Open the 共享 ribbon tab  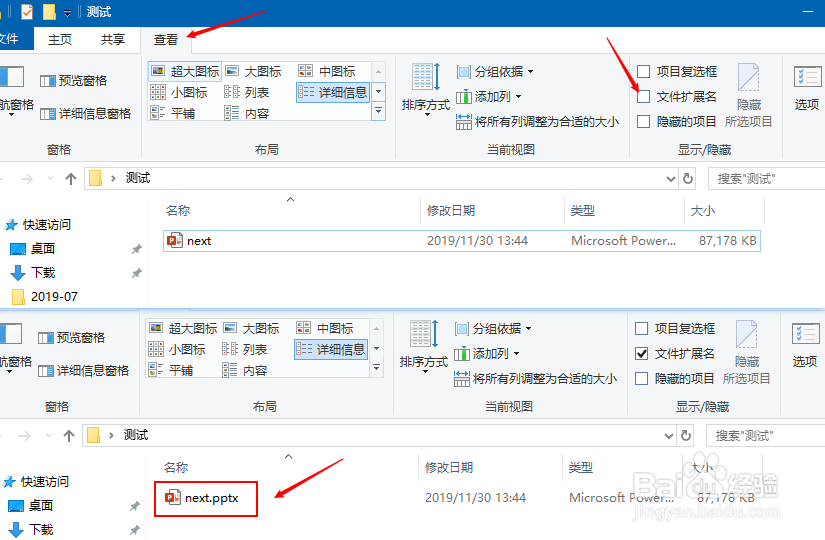point(113,39)
